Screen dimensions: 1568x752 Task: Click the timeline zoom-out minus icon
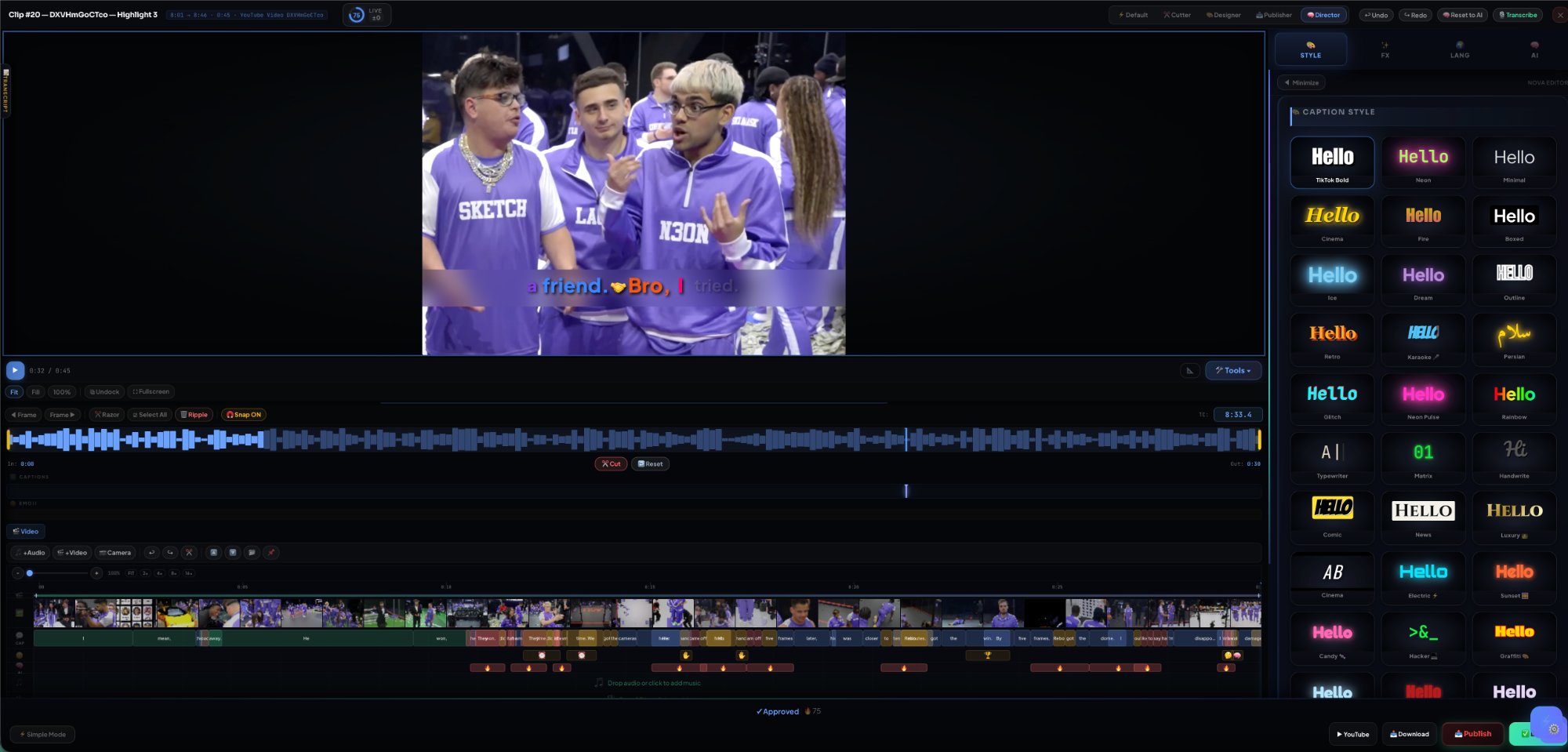click(x=17, y=573)
